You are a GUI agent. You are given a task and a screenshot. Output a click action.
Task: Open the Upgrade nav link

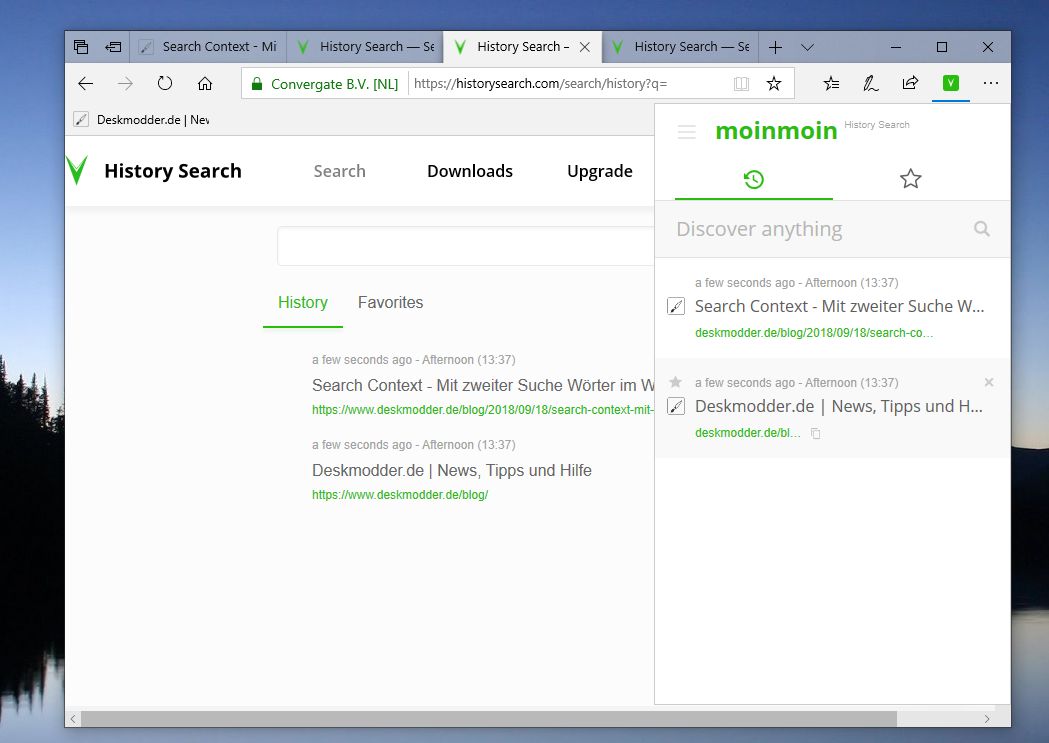coord(599,171)
